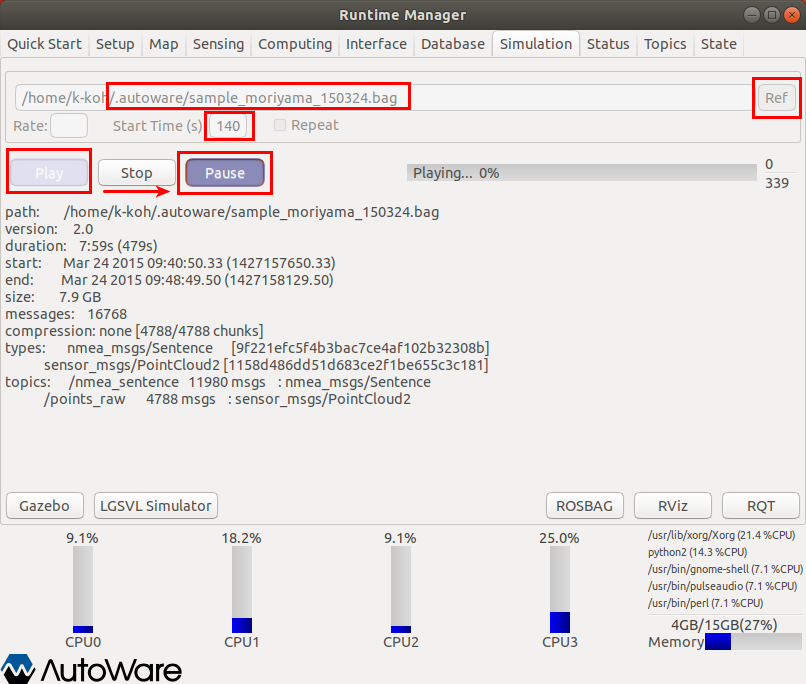Launch Gazebo simulator
The image size is (806, 684).
pos(44,506)
